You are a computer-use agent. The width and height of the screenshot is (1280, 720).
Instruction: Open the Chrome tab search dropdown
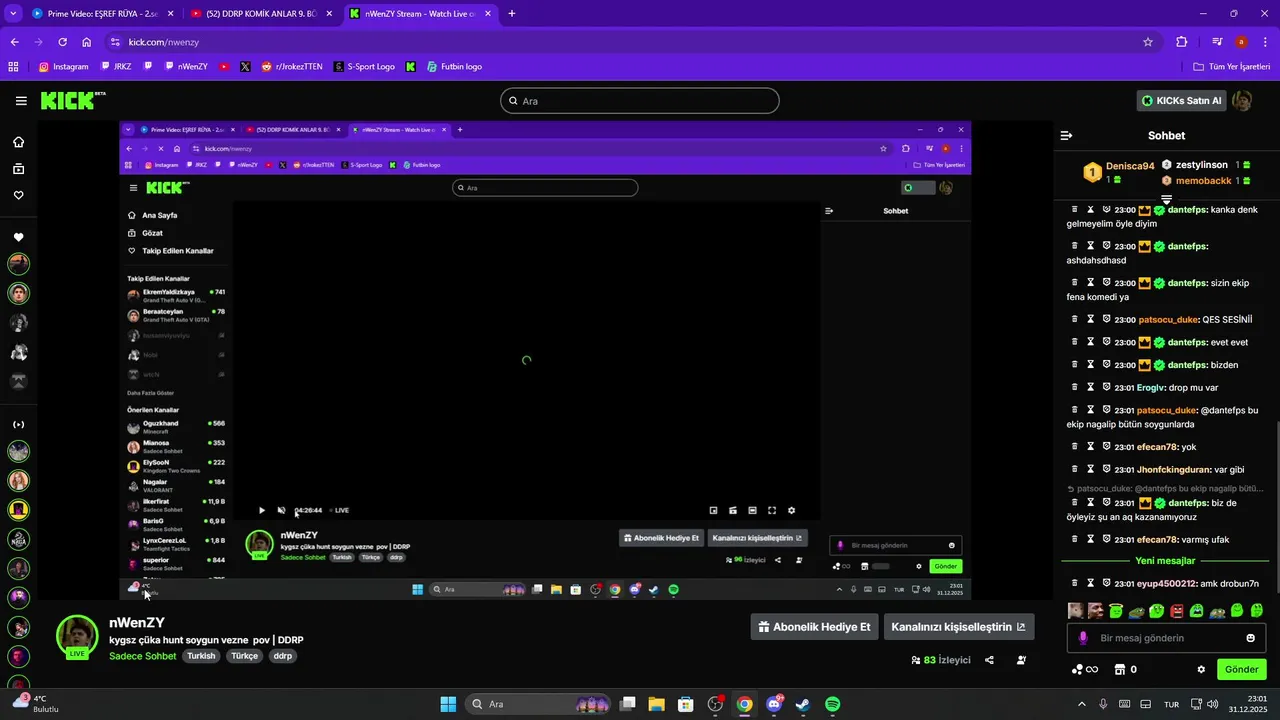click(14, 14)
